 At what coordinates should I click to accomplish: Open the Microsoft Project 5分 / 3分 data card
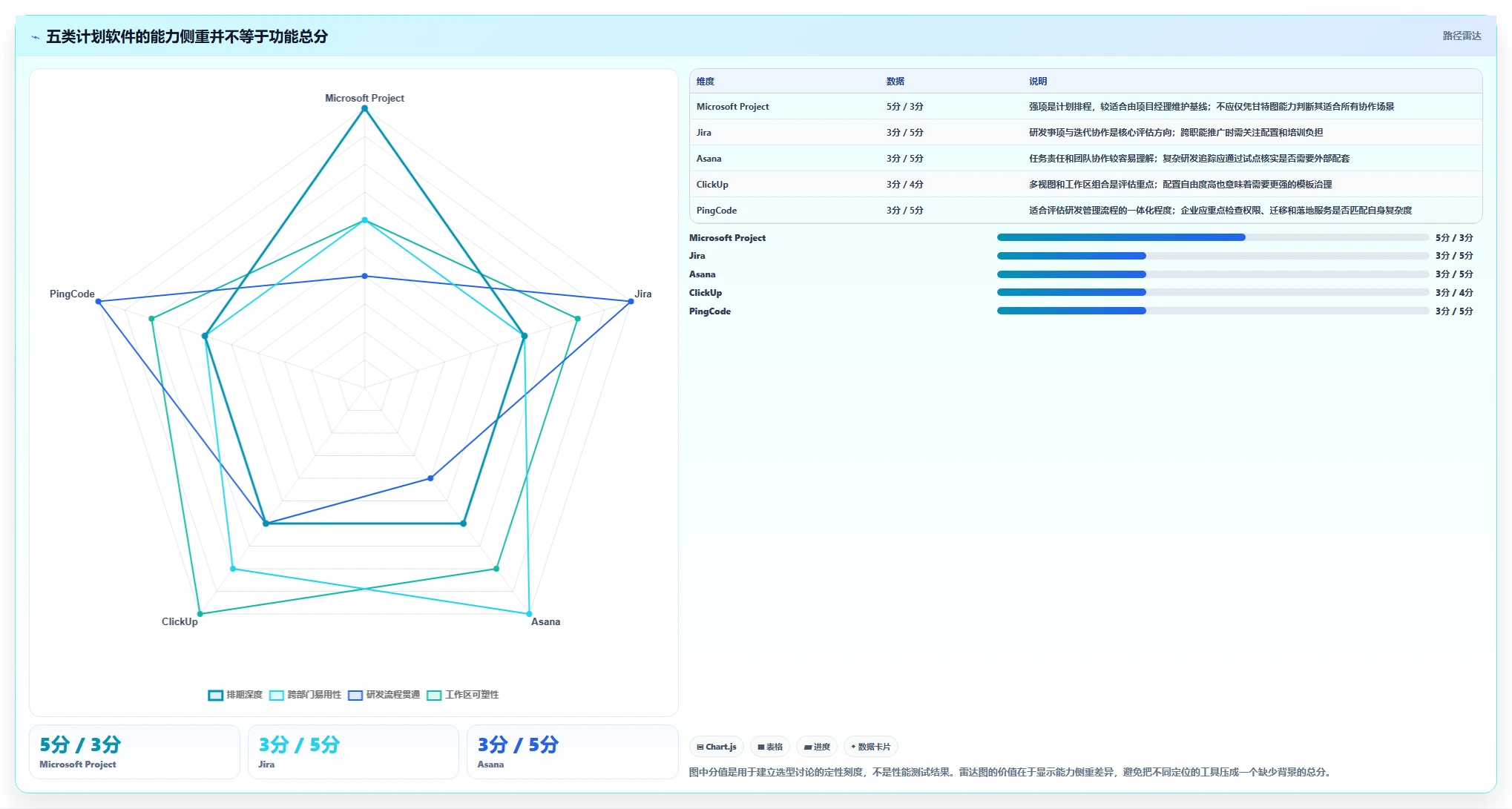134,752
